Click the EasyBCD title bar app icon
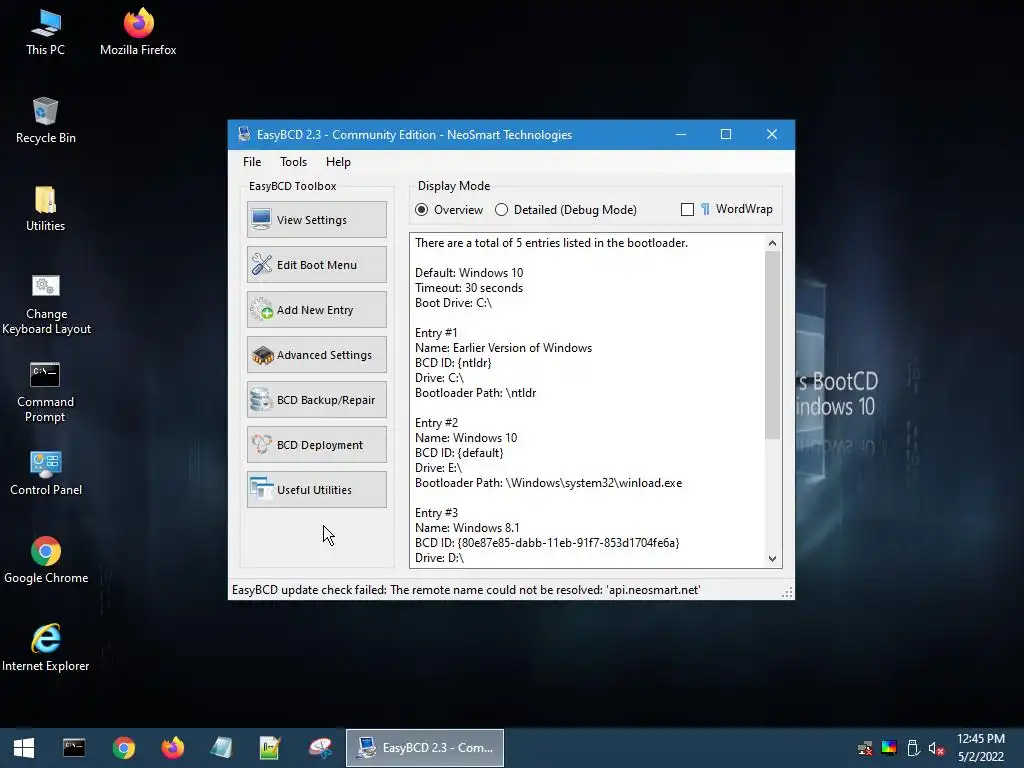This screenshot has height=768, width=1024. 244,135
